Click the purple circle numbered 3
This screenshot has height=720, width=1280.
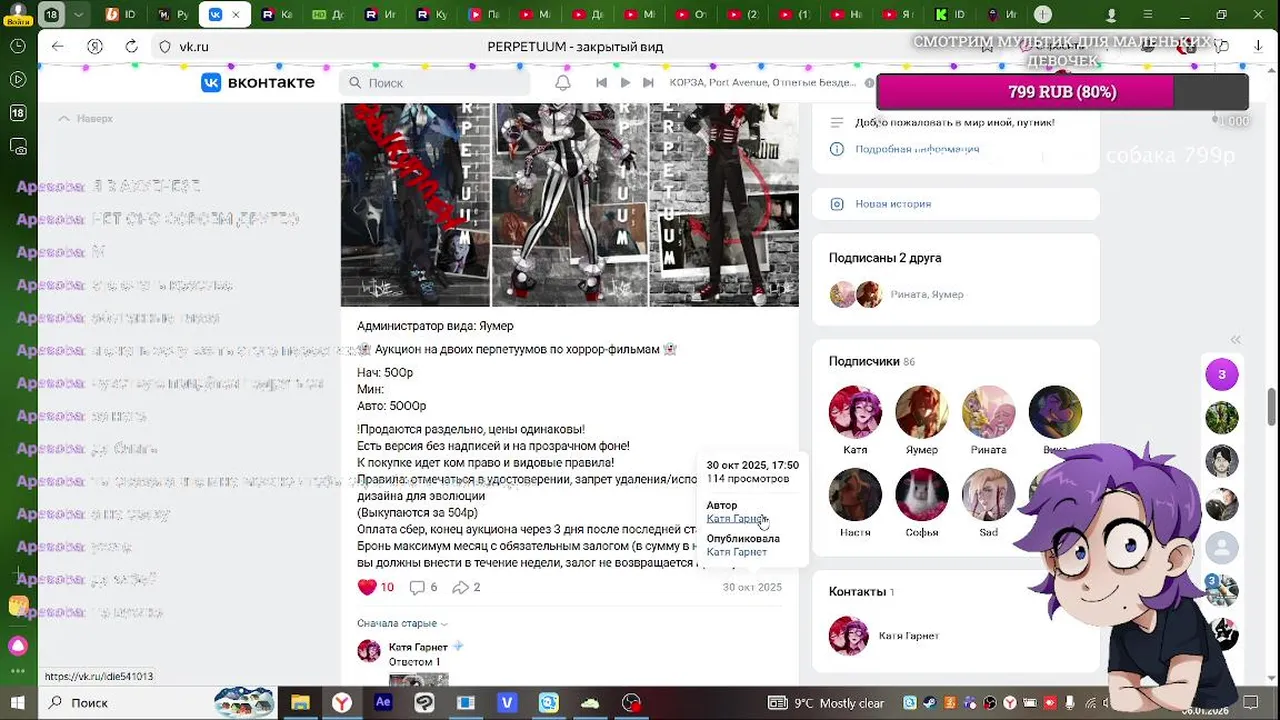point(1221,375)
